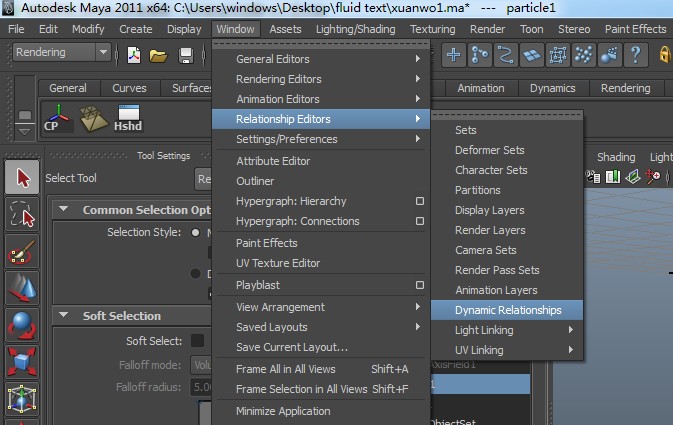Click the red snap viewport panel icon

[x=653, y=176]
